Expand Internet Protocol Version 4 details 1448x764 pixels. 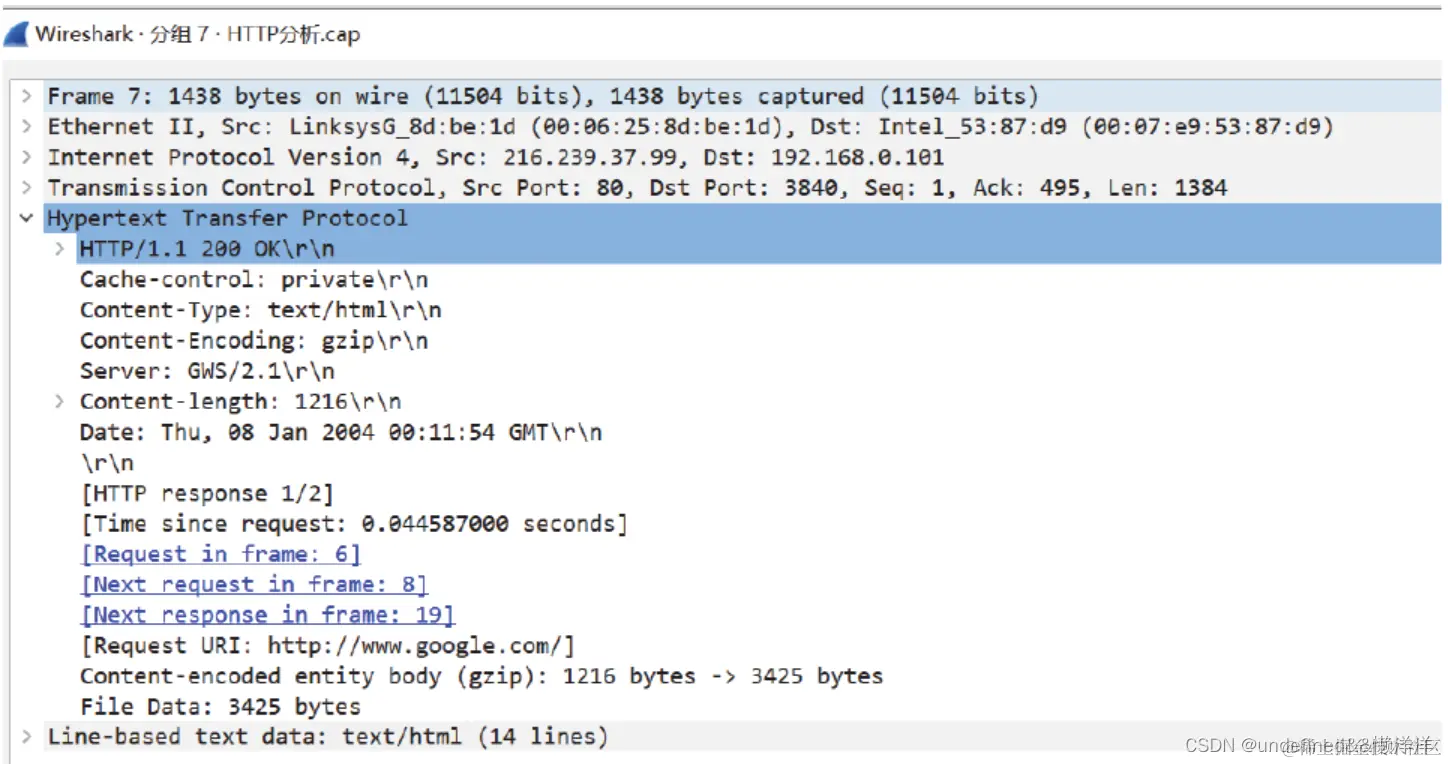27,158
